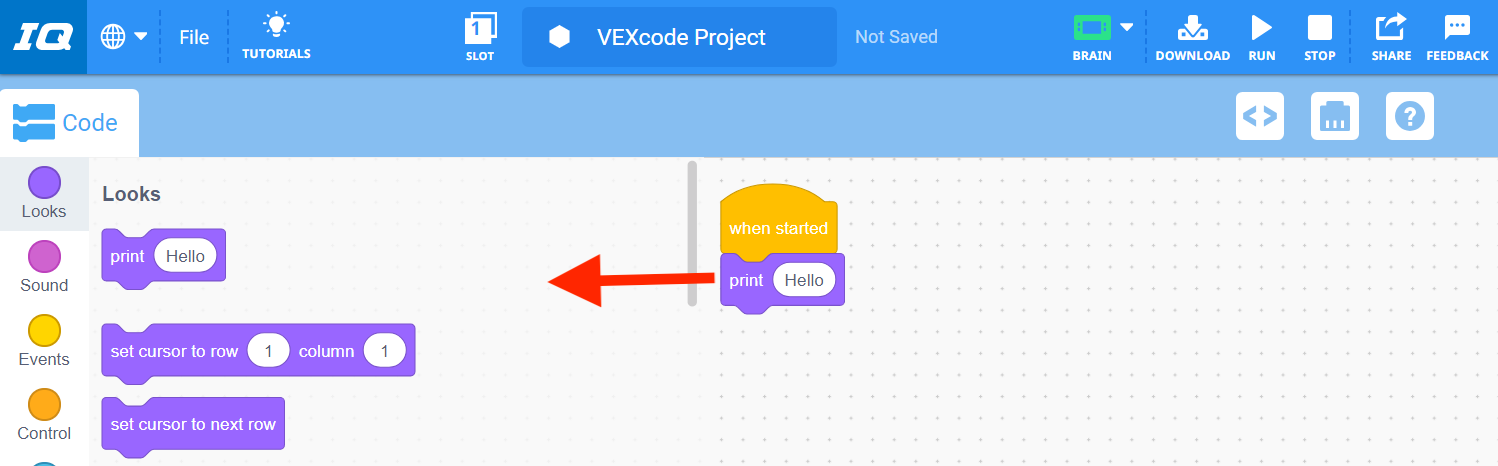Open the Help question mark icon

[x=1410, y=116]
